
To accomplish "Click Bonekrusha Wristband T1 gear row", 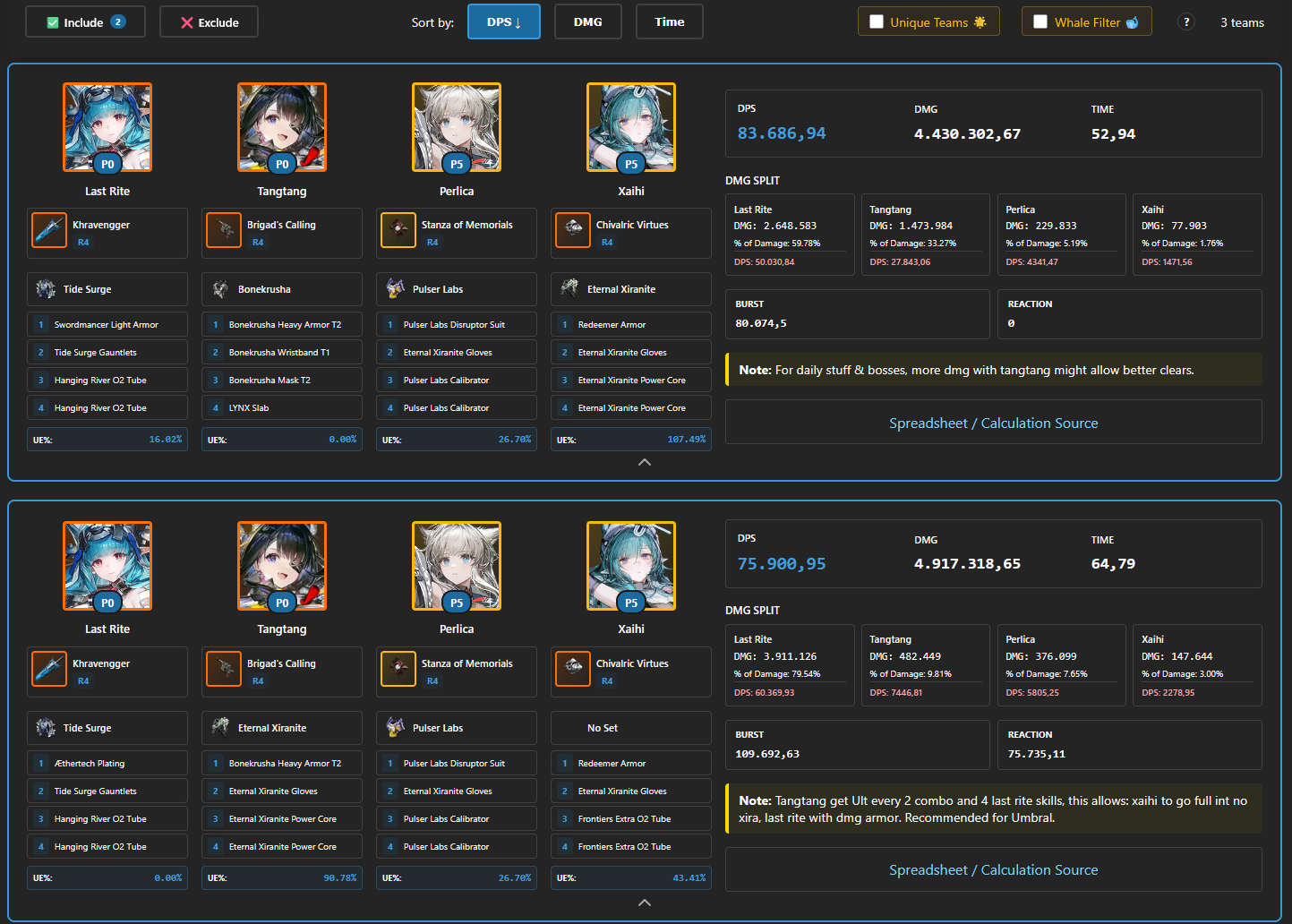I will (282, 352).
